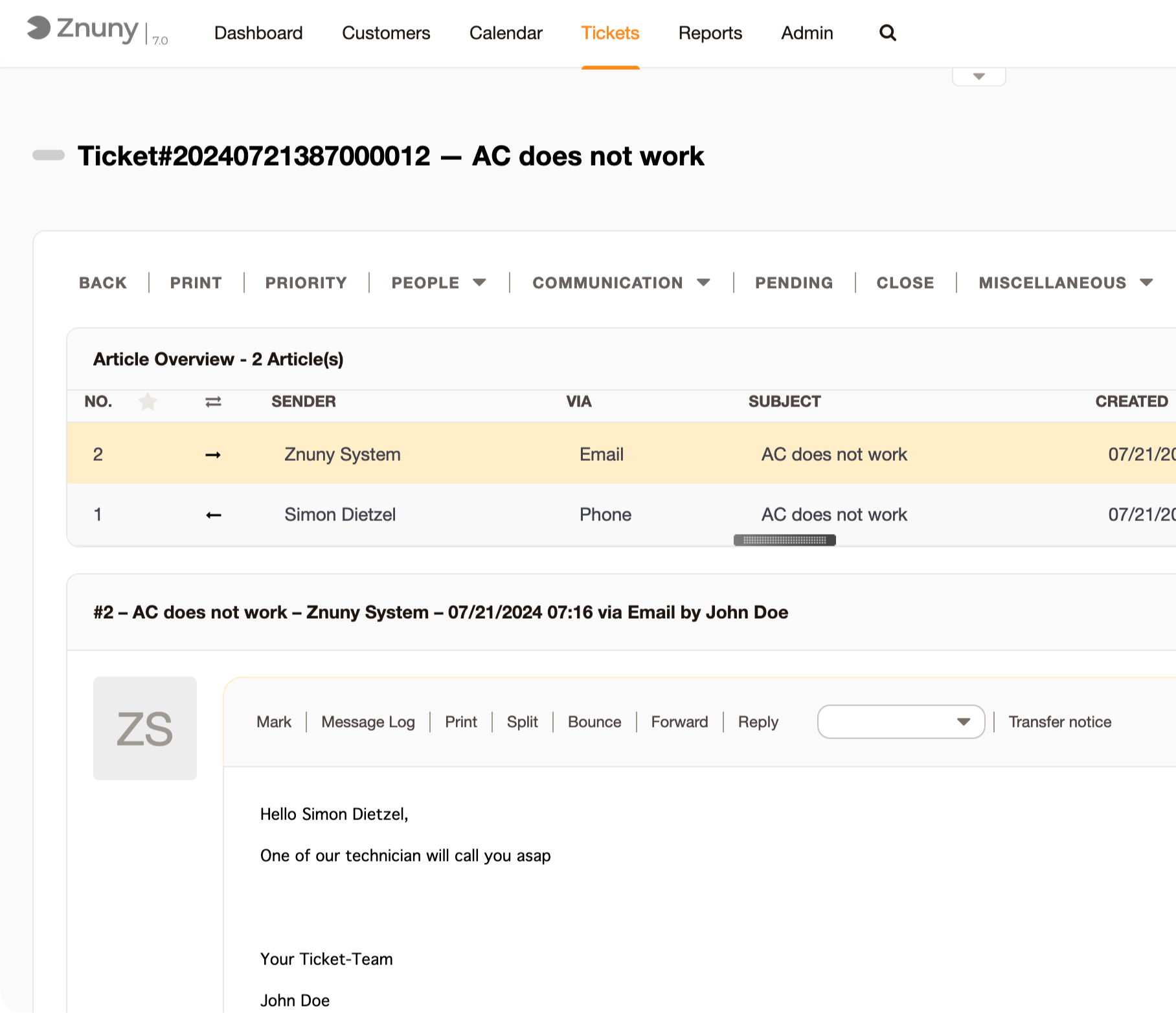Click the direction arrows column header icon

click(x=213, y=402)
